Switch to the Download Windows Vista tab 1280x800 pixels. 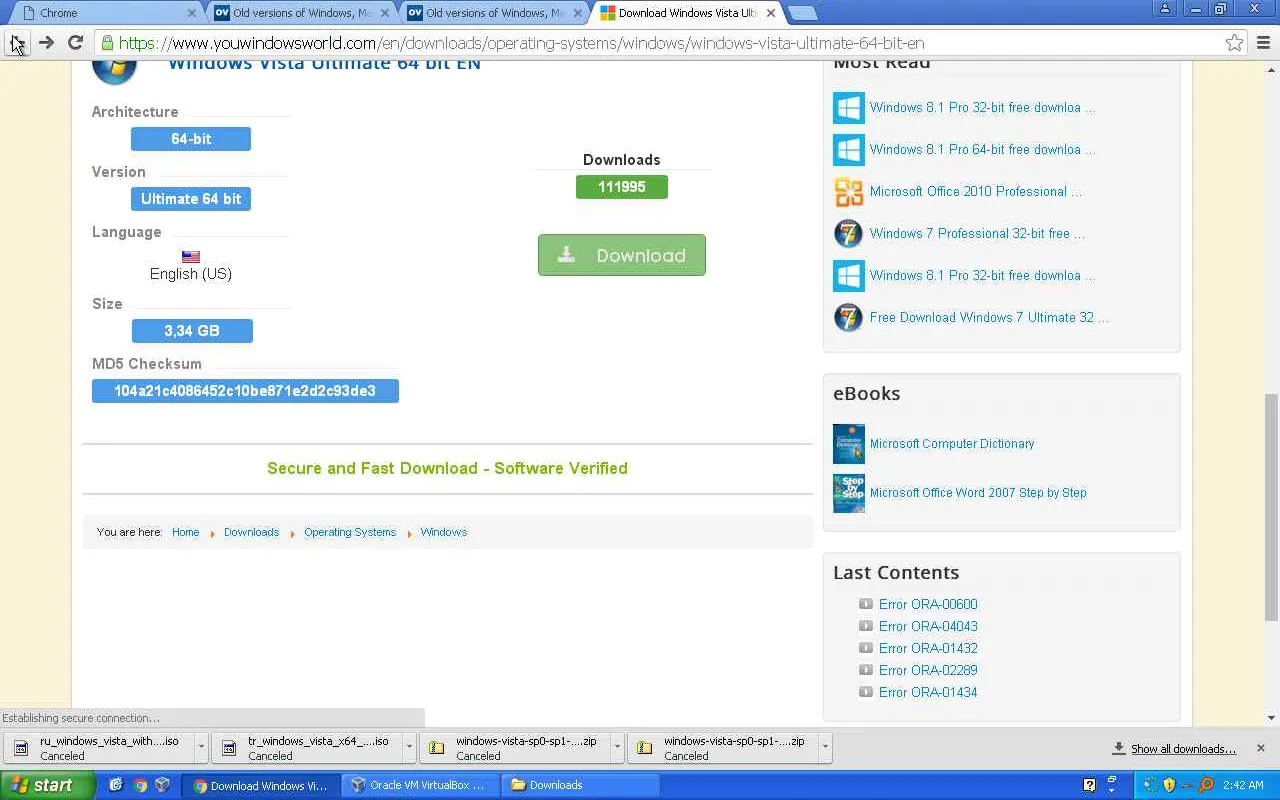coord(688,13)
